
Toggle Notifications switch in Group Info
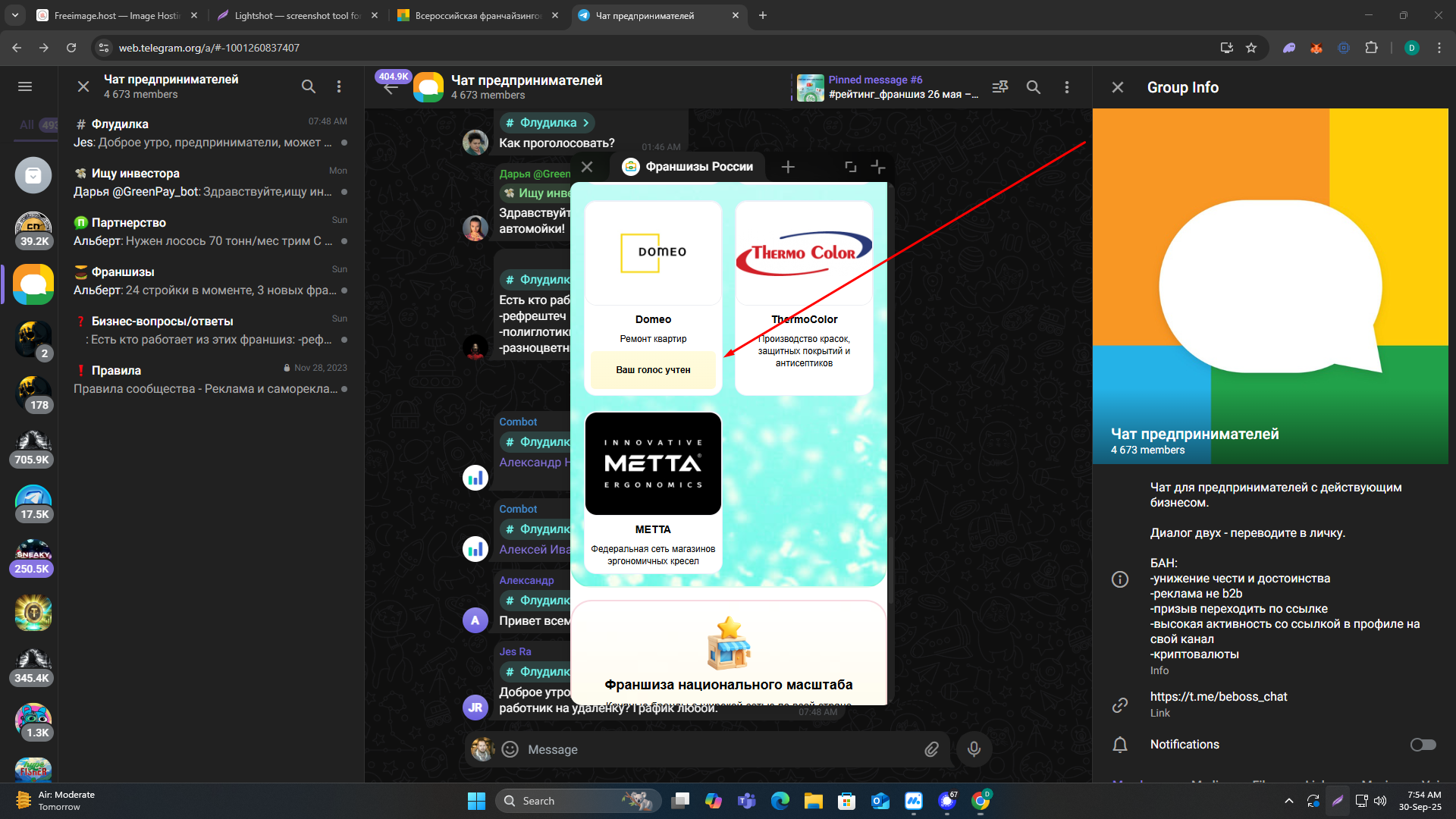pos(1423,745)
